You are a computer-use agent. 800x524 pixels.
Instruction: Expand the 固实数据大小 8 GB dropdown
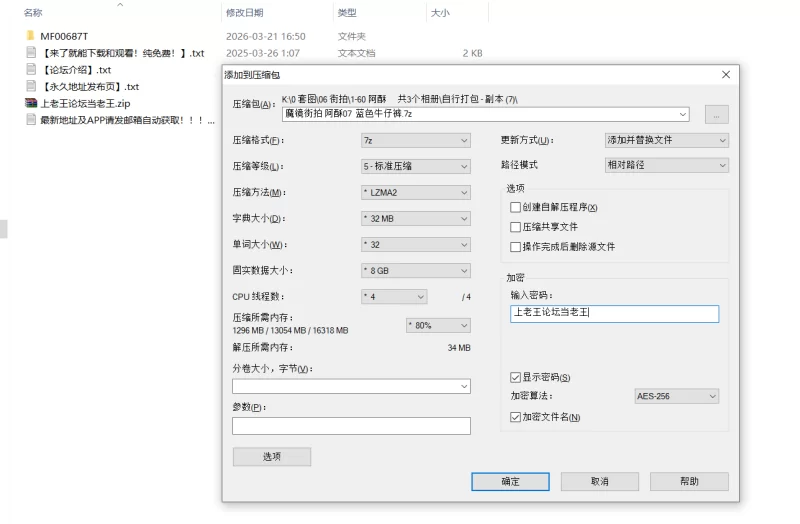416,270
